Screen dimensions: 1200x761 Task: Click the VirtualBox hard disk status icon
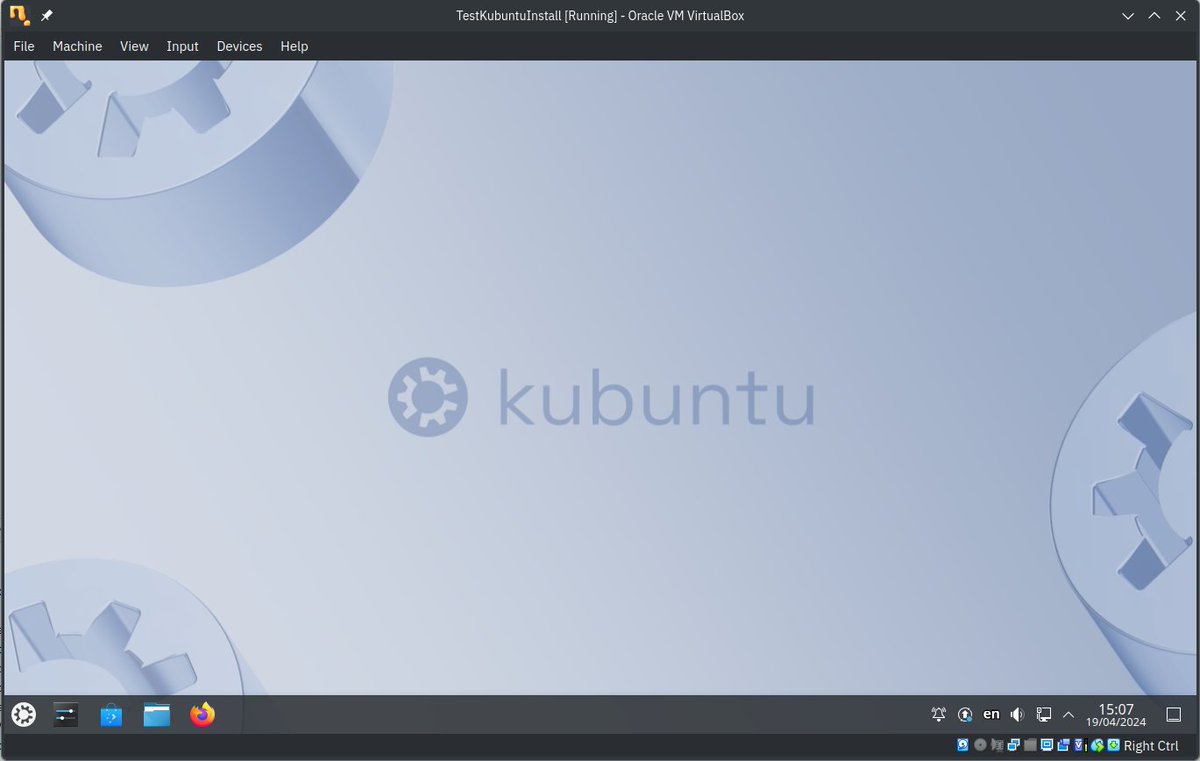click(962, 745)
